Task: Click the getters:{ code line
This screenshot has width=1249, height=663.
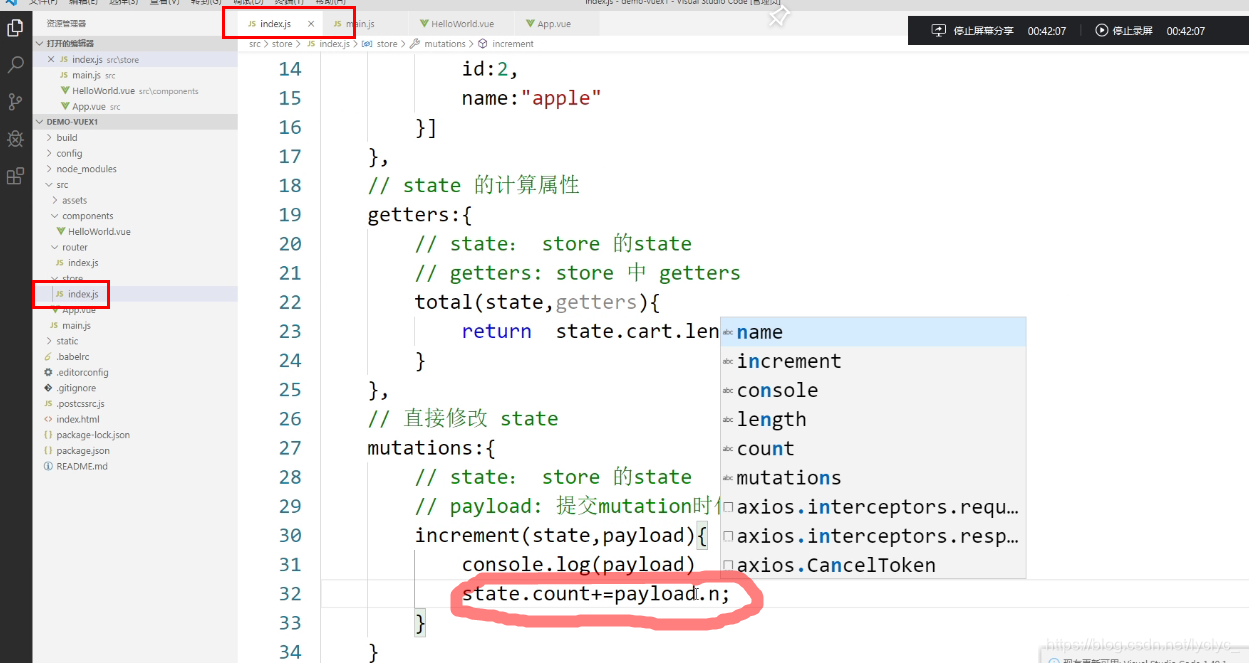Action: (x=419, y=215)
